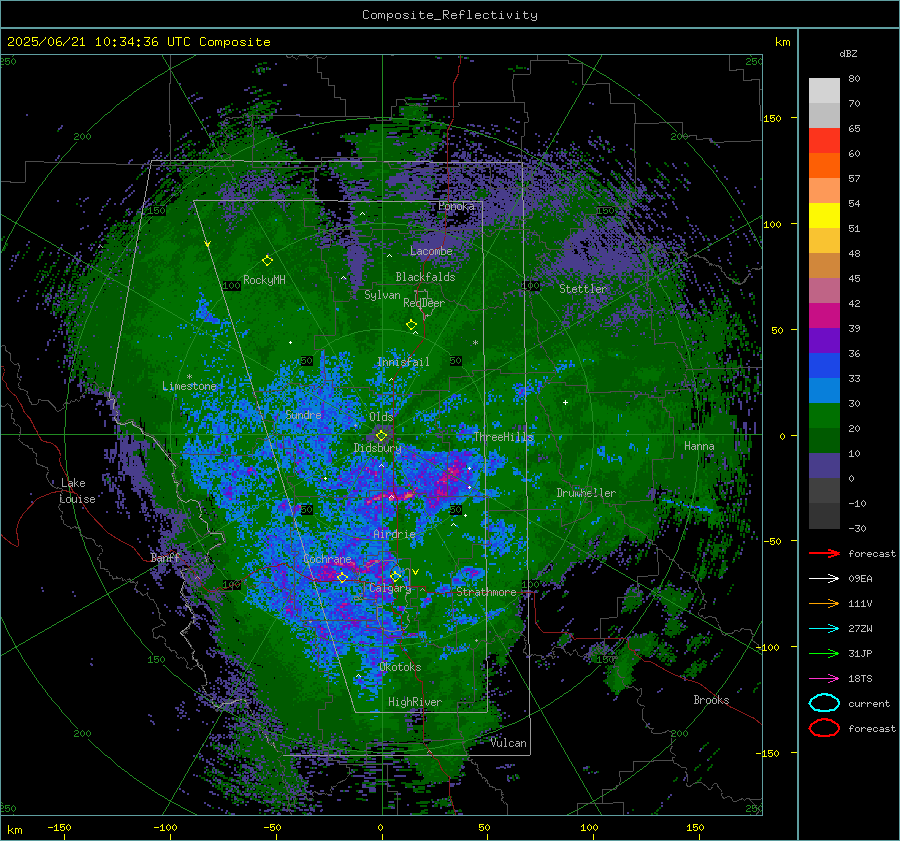900x841 pixels.
Task: Pick the blue swatch between 36 and 33
Action: pos(824,366)
